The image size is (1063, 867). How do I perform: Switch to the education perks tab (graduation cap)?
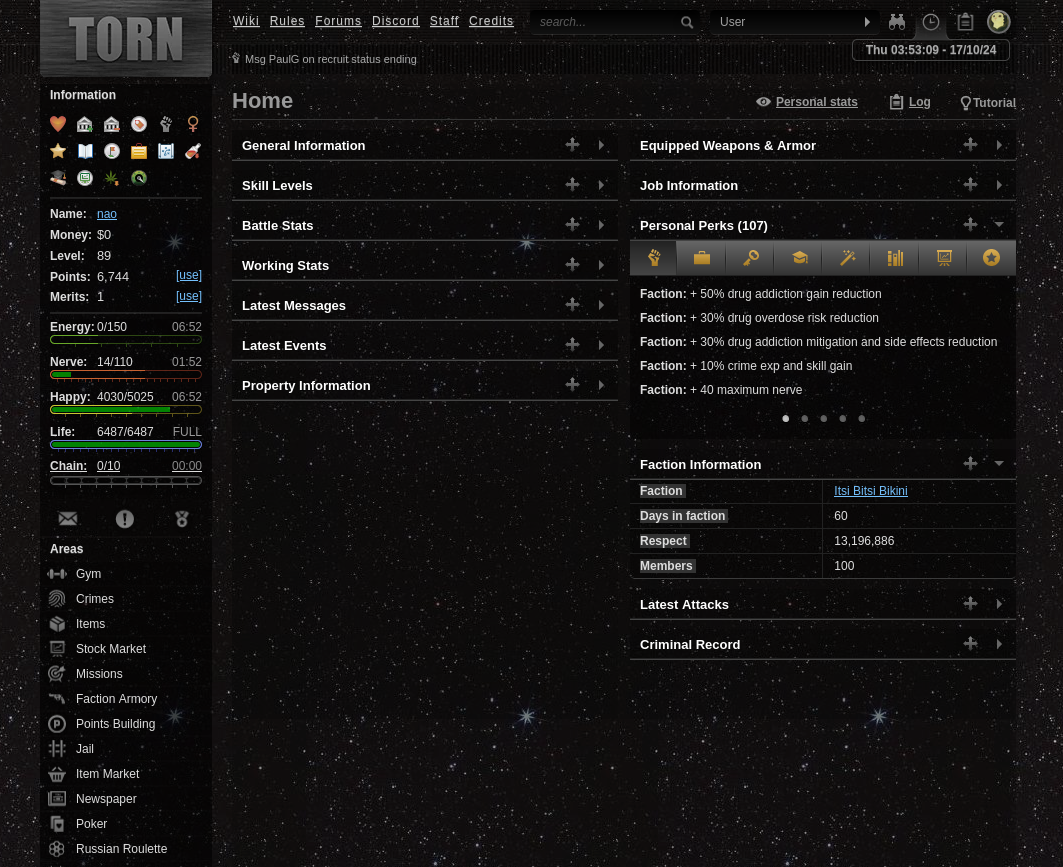click(799, 257)
